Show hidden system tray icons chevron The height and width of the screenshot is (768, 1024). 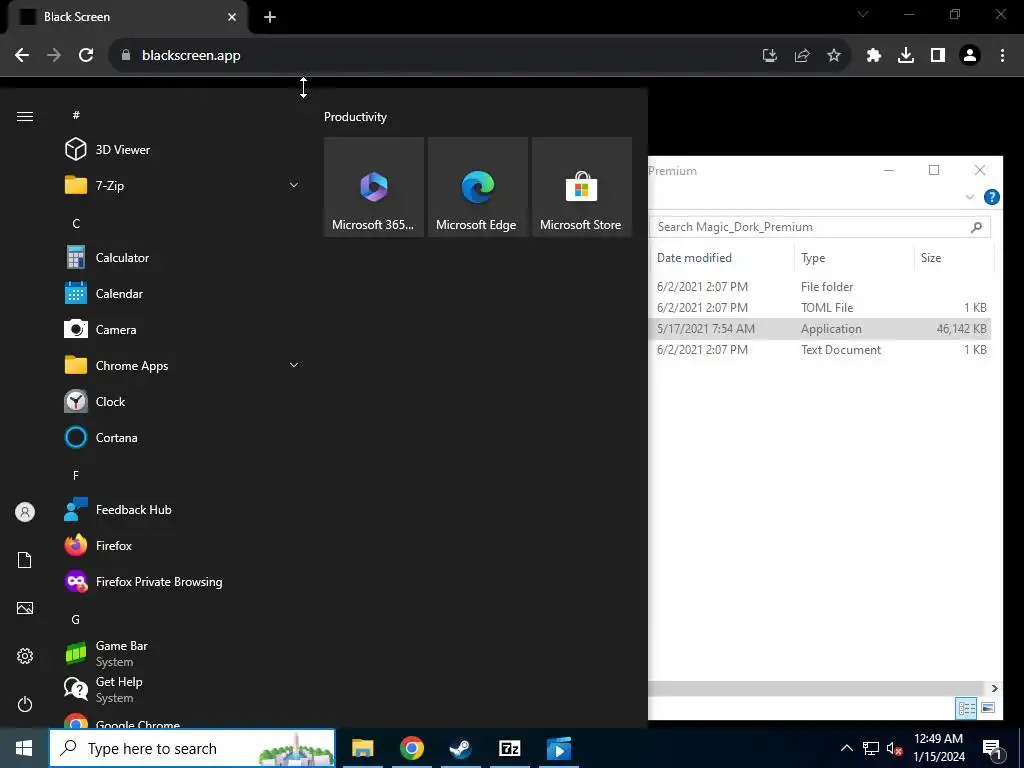[846, 748]
